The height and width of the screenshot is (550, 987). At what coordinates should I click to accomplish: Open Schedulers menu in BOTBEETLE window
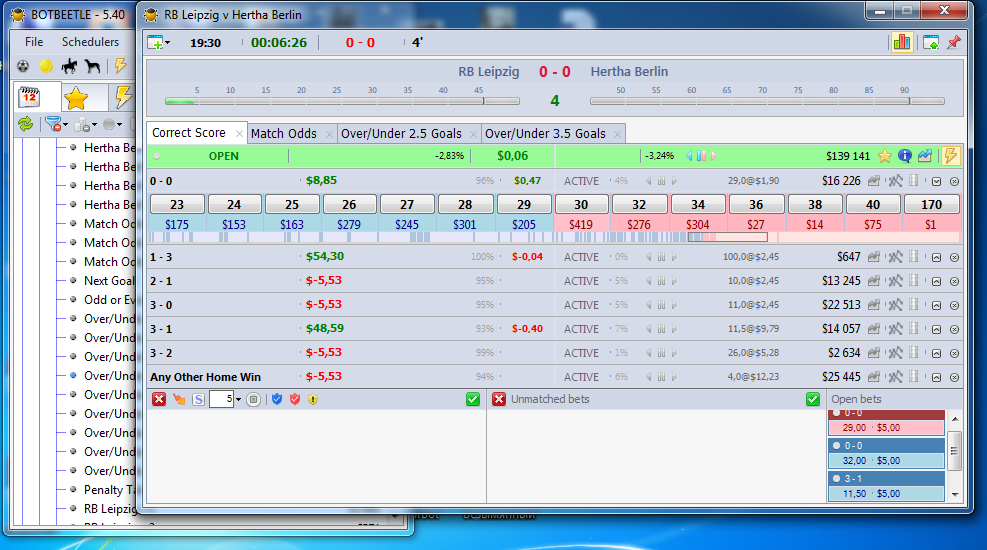(90, 42)
